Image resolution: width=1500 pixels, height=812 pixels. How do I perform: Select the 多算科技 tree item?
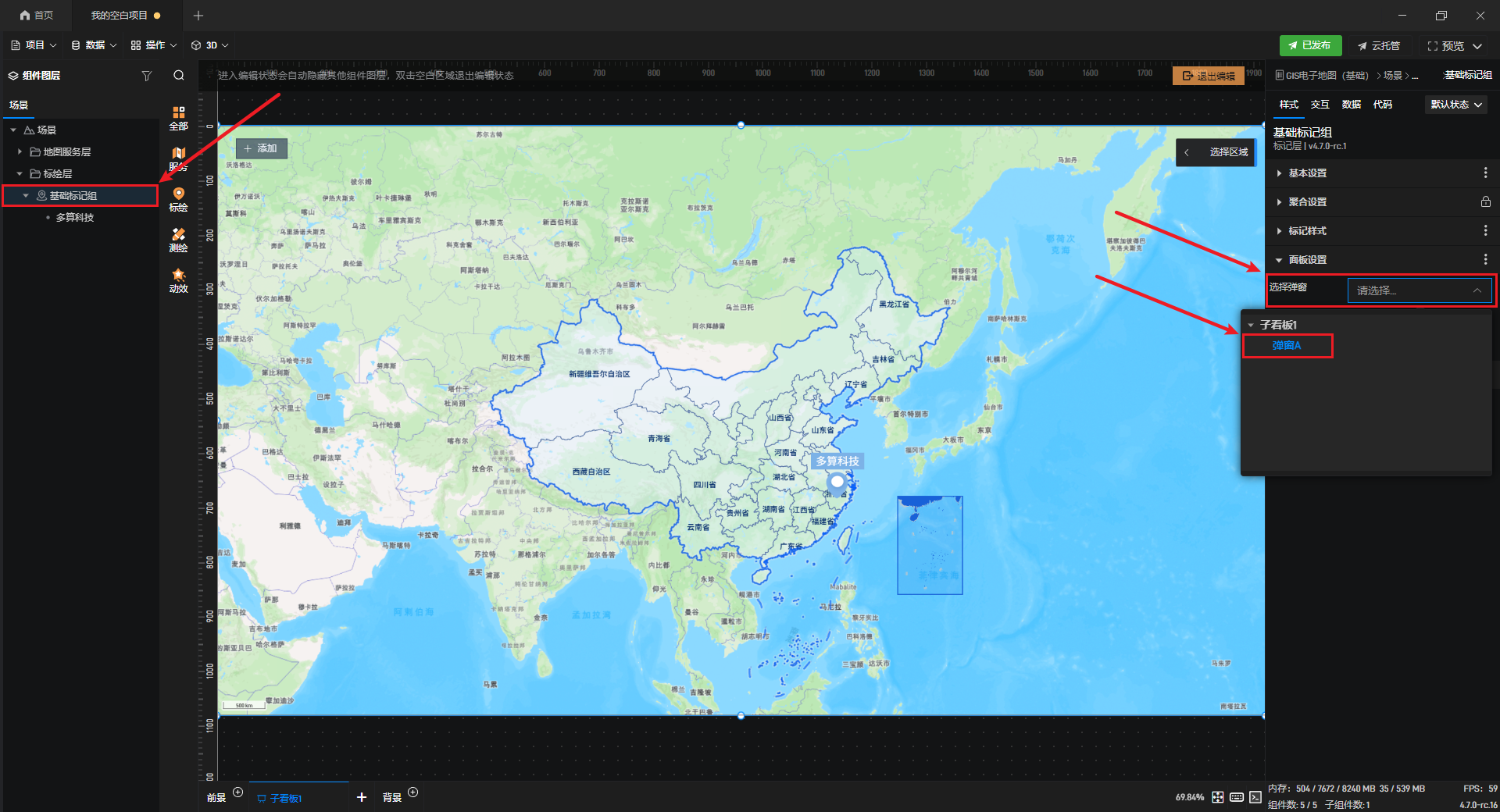(75, 218)
